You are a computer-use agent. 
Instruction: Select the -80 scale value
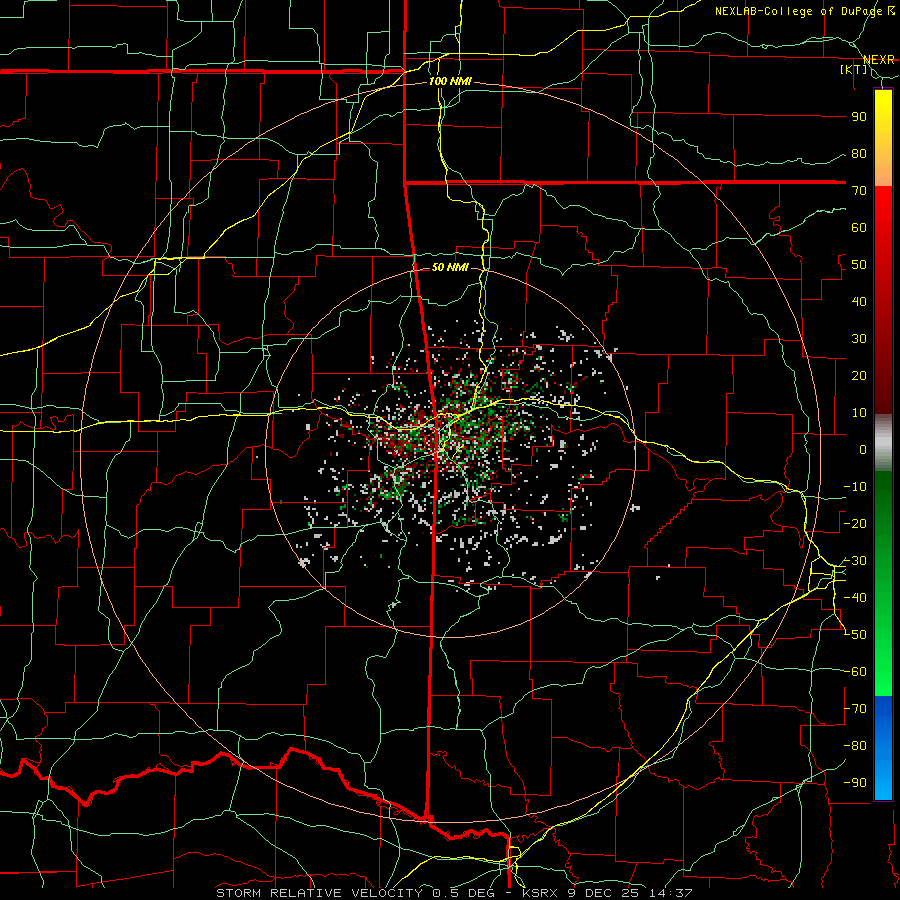(855, 746)
